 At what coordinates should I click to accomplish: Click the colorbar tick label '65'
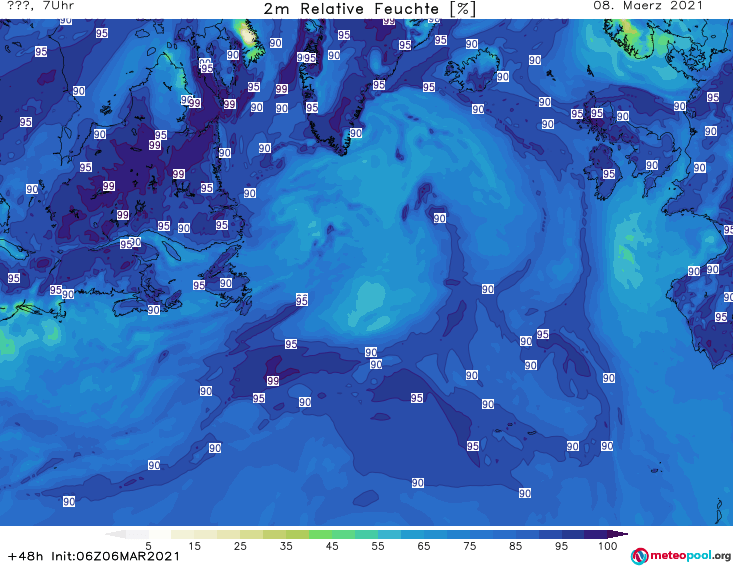pyautogui.click(x=424, y=546)
